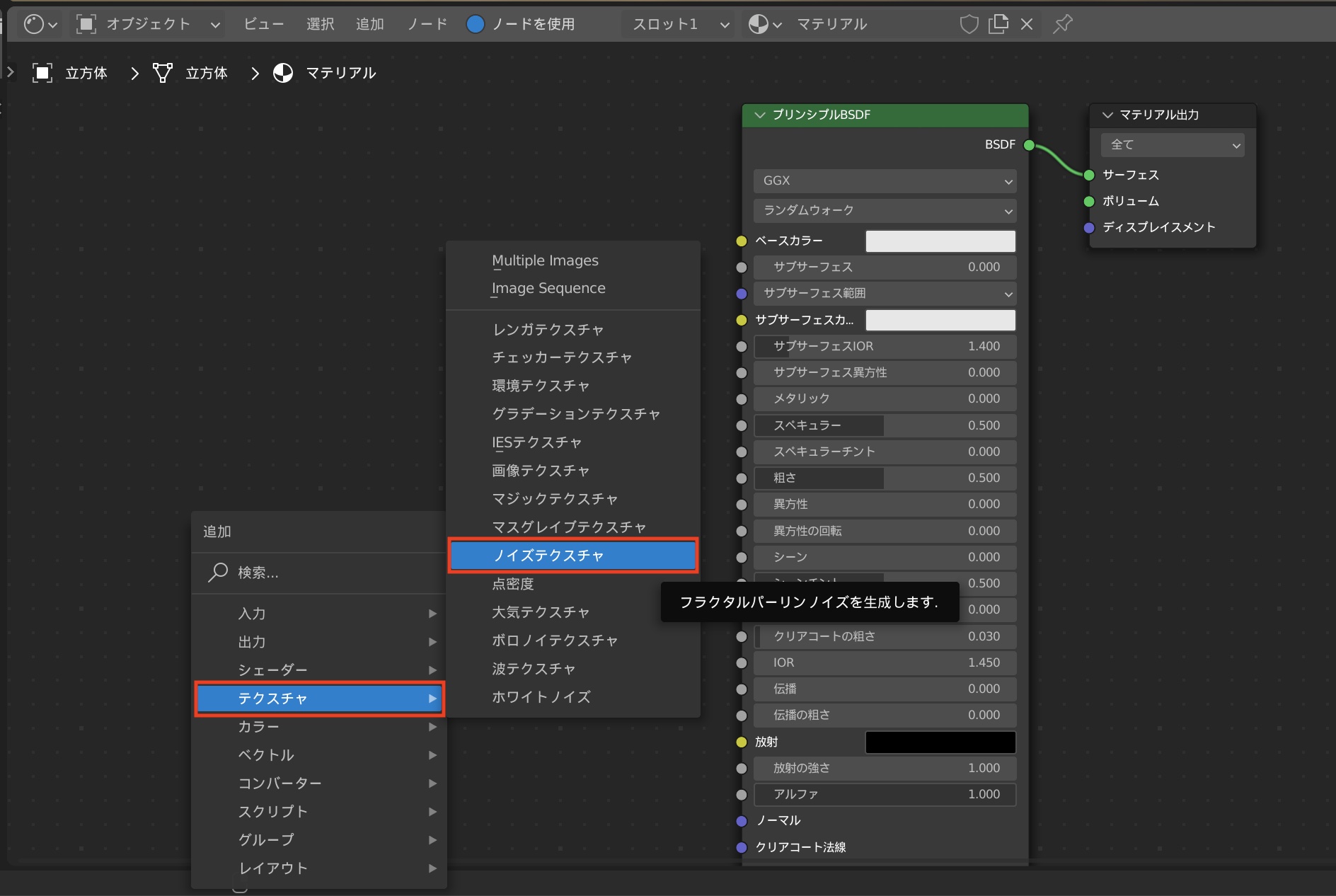The height and width of the screenshot is (896, 1336).
Task: Click the BSDF output socket
Action: (1029, 145)
